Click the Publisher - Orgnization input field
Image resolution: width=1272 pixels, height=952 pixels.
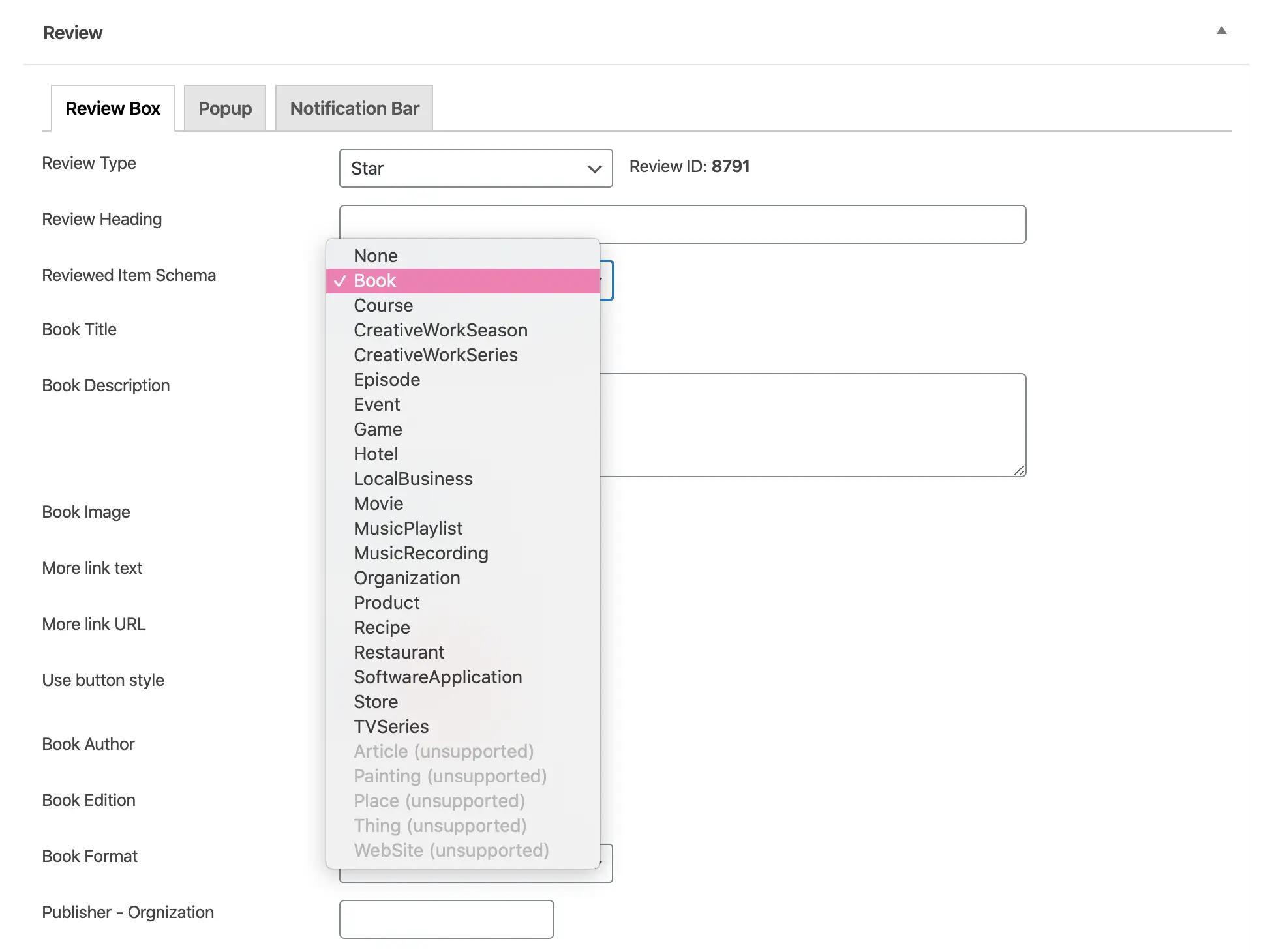(x=447, y=919)
